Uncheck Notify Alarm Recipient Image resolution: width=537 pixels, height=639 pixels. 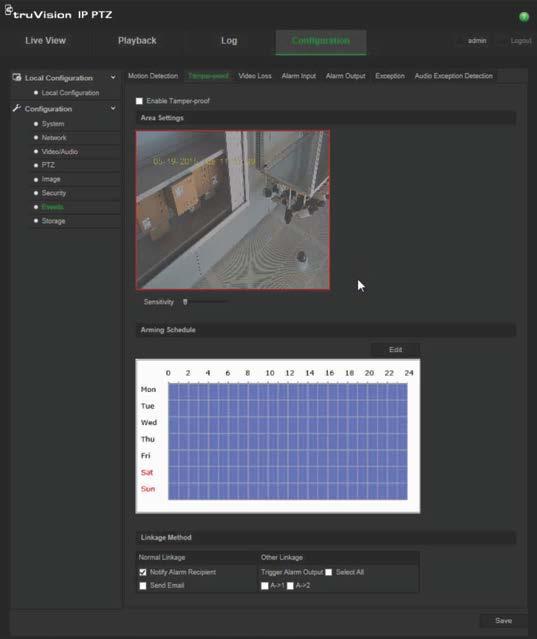(x=143, y=572)
